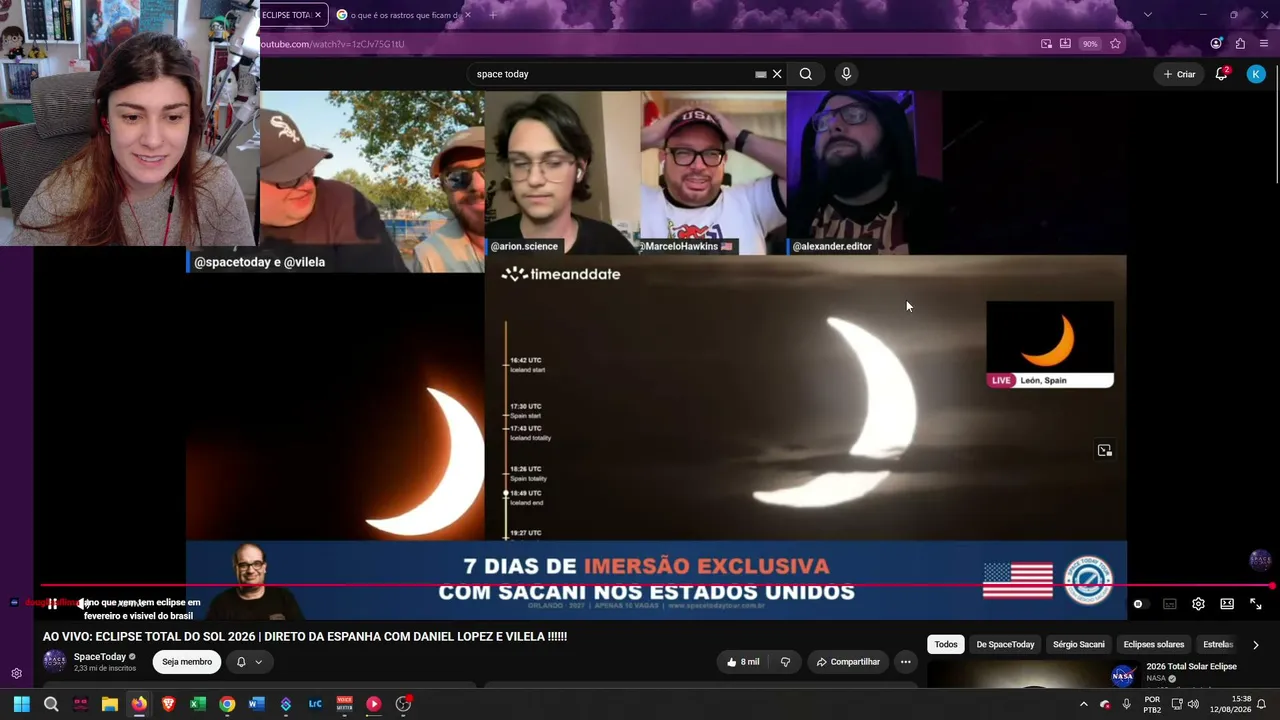
Task: Enter fullscreen mode in the player
Action: tap(1256, 604)
